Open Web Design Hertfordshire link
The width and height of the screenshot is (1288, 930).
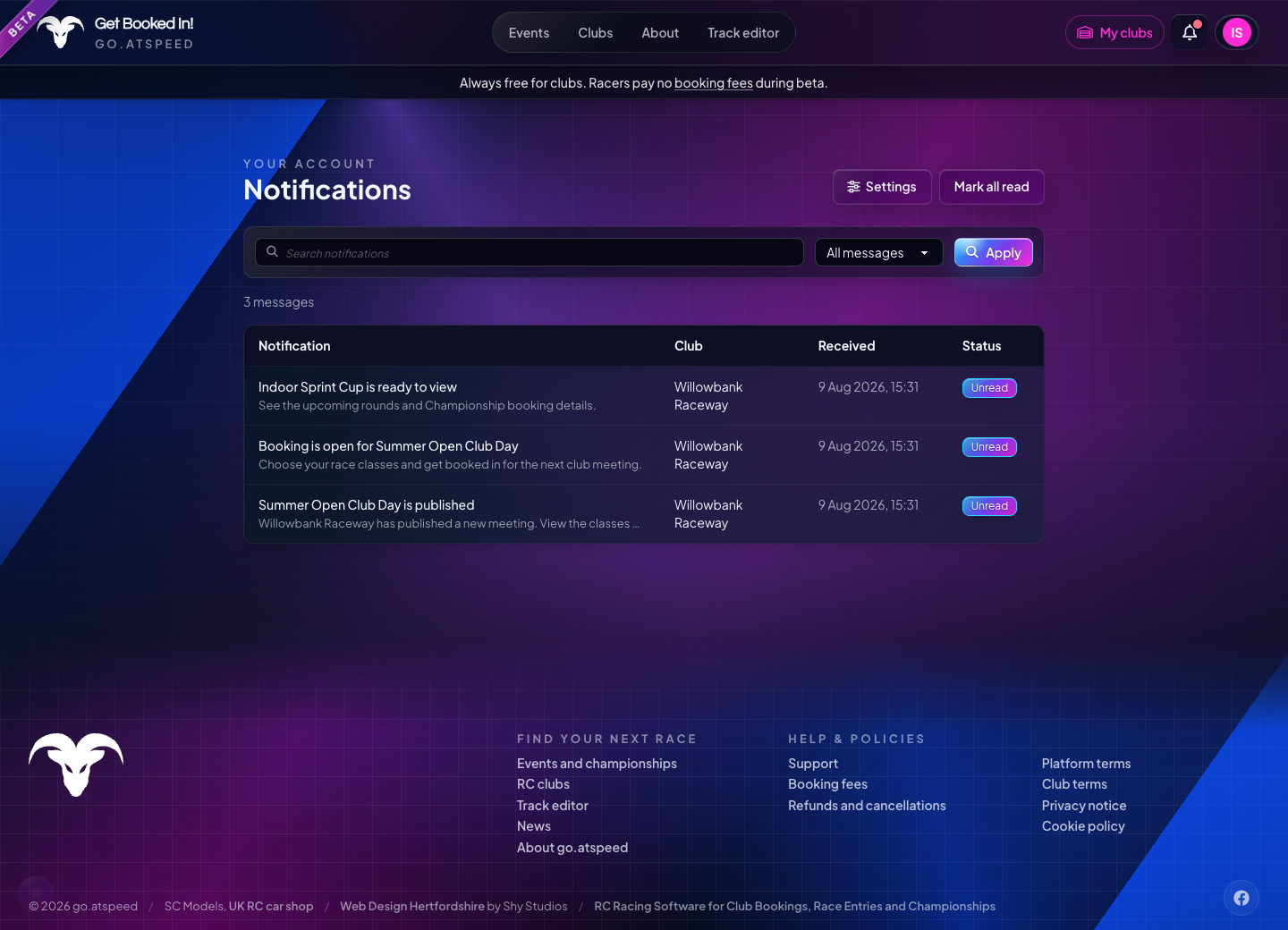coord(412,907)
